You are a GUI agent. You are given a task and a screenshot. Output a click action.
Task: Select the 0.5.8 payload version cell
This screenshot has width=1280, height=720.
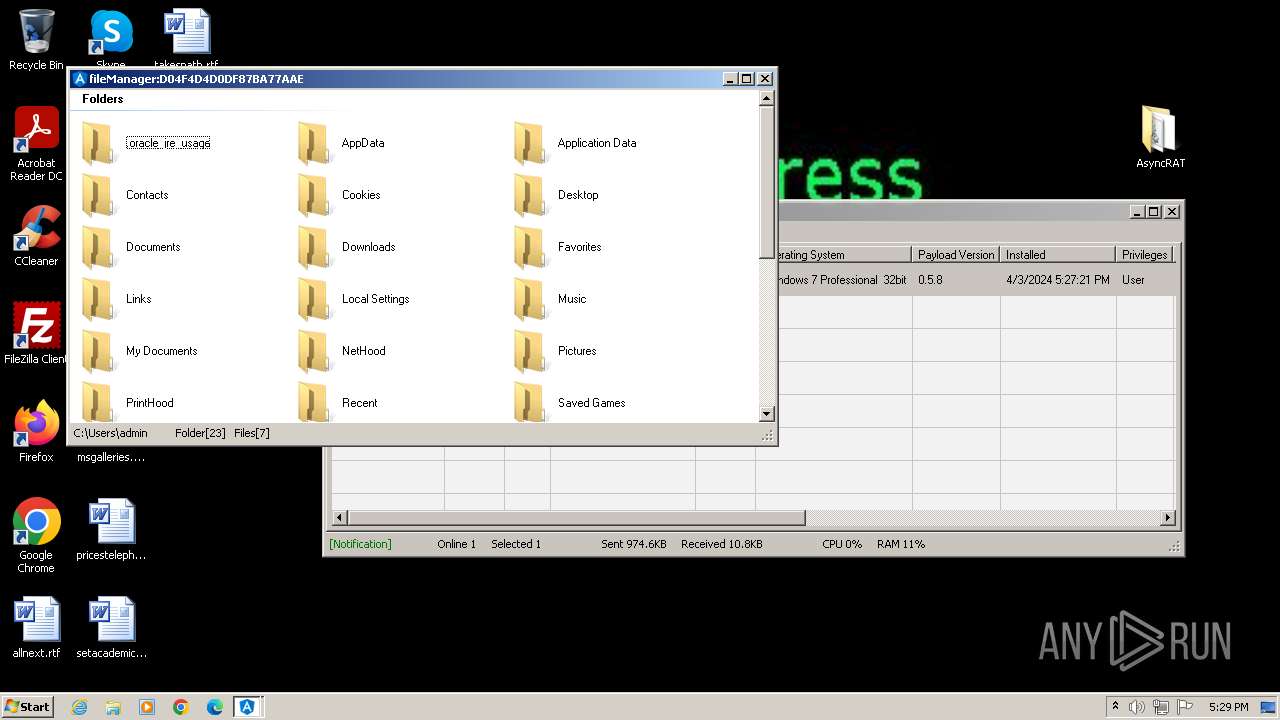(x=930, y=280)
